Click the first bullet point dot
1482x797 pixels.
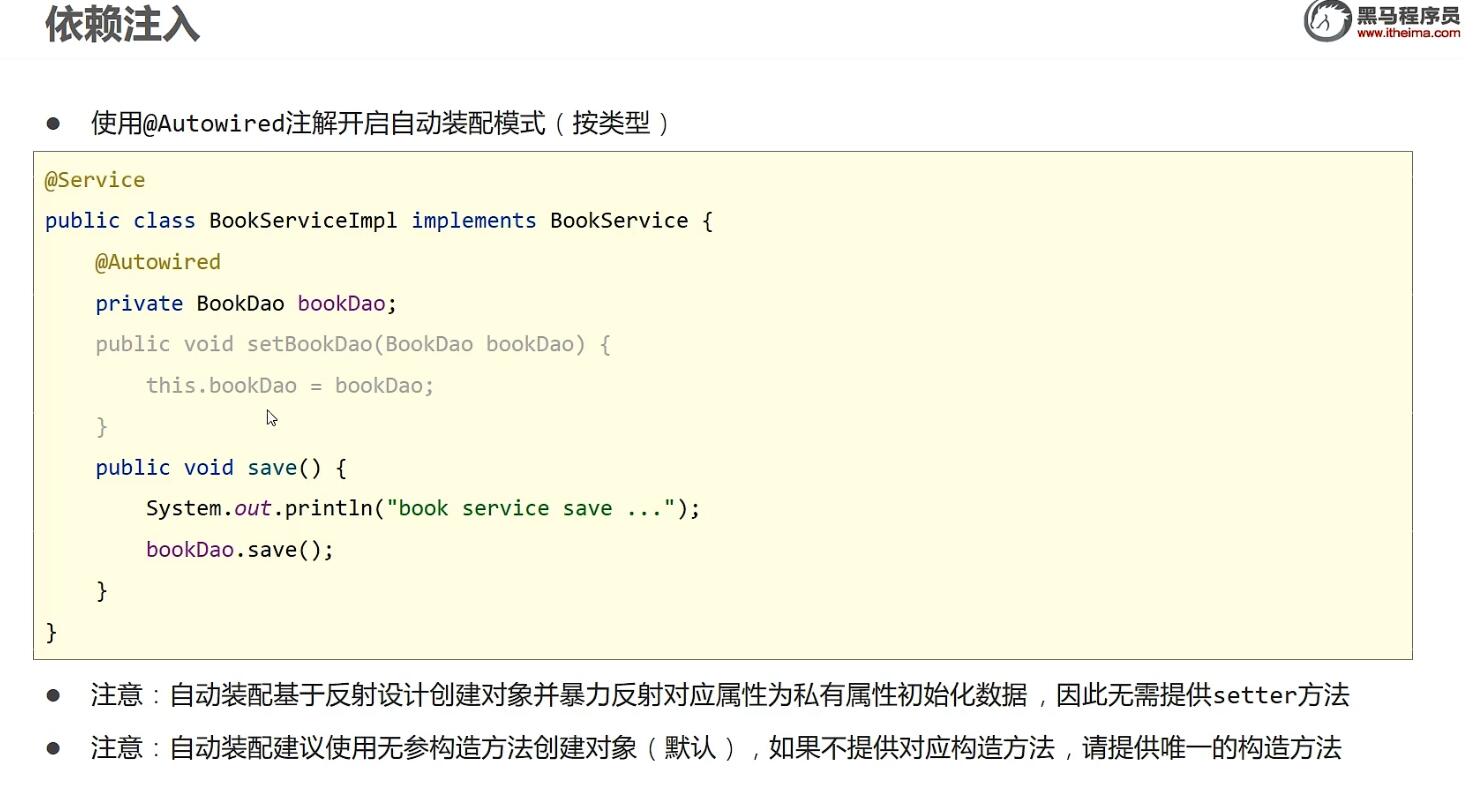point(53,124)
